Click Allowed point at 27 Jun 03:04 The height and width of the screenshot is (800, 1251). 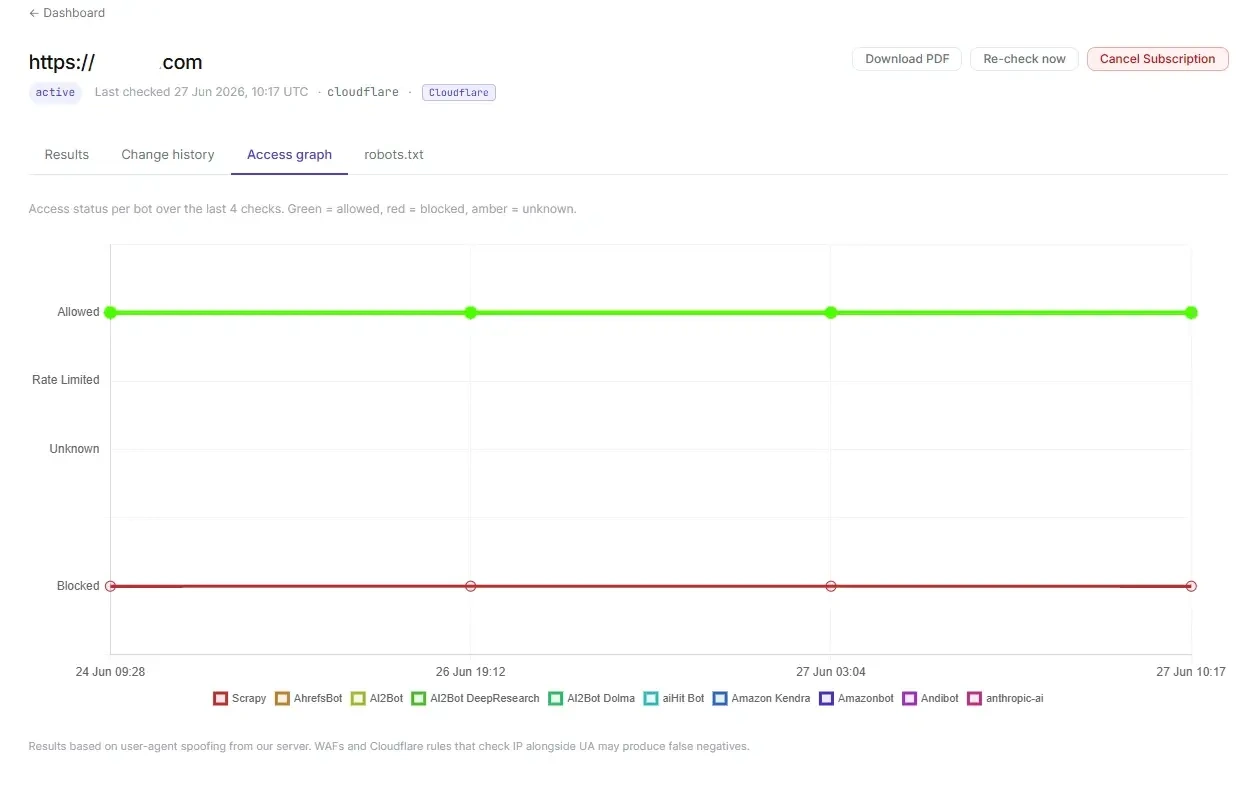click(830, 312)
